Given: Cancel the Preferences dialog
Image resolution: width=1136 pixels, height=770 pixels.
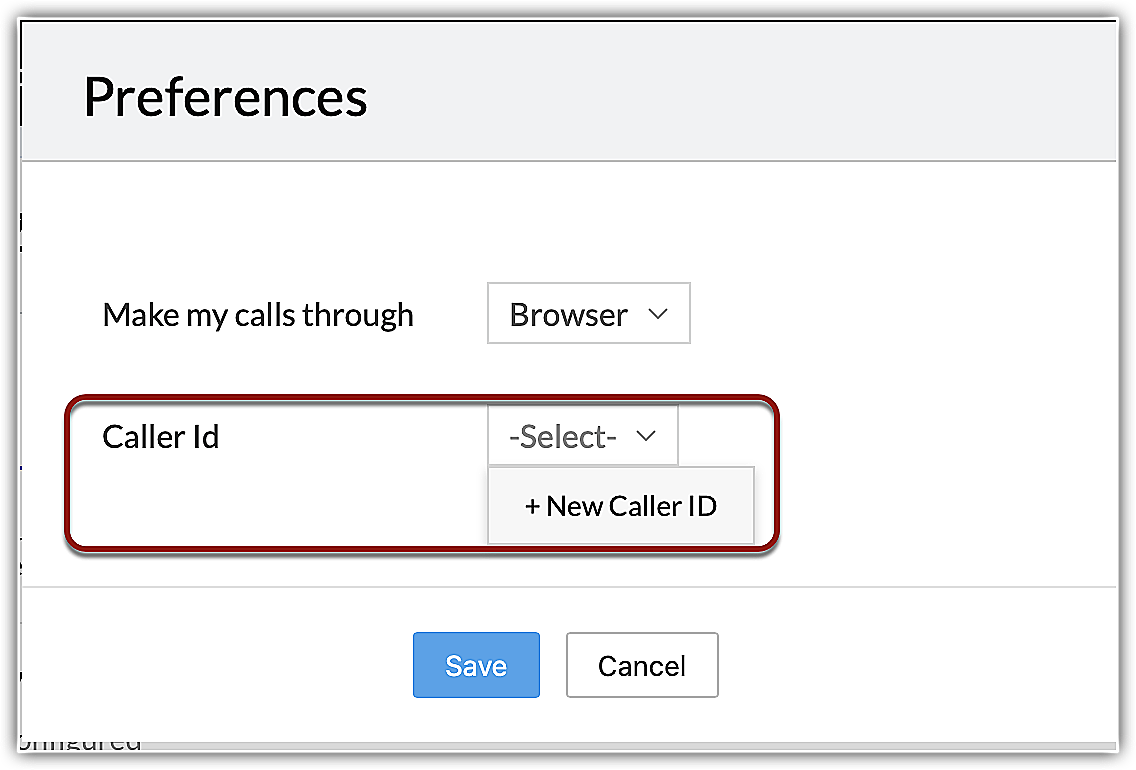Looking at the screenshot, I should (642, 665).
